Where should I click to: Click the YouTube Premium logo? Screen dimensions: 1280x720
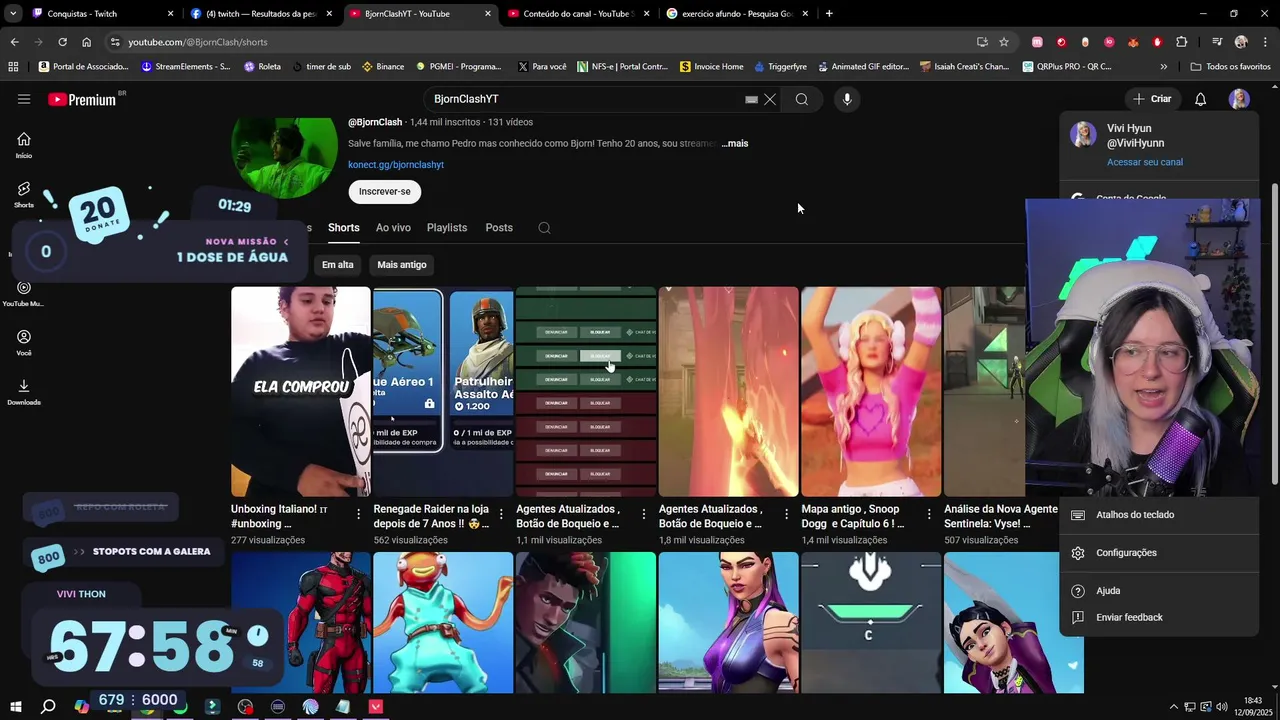[x=82, y=99]
